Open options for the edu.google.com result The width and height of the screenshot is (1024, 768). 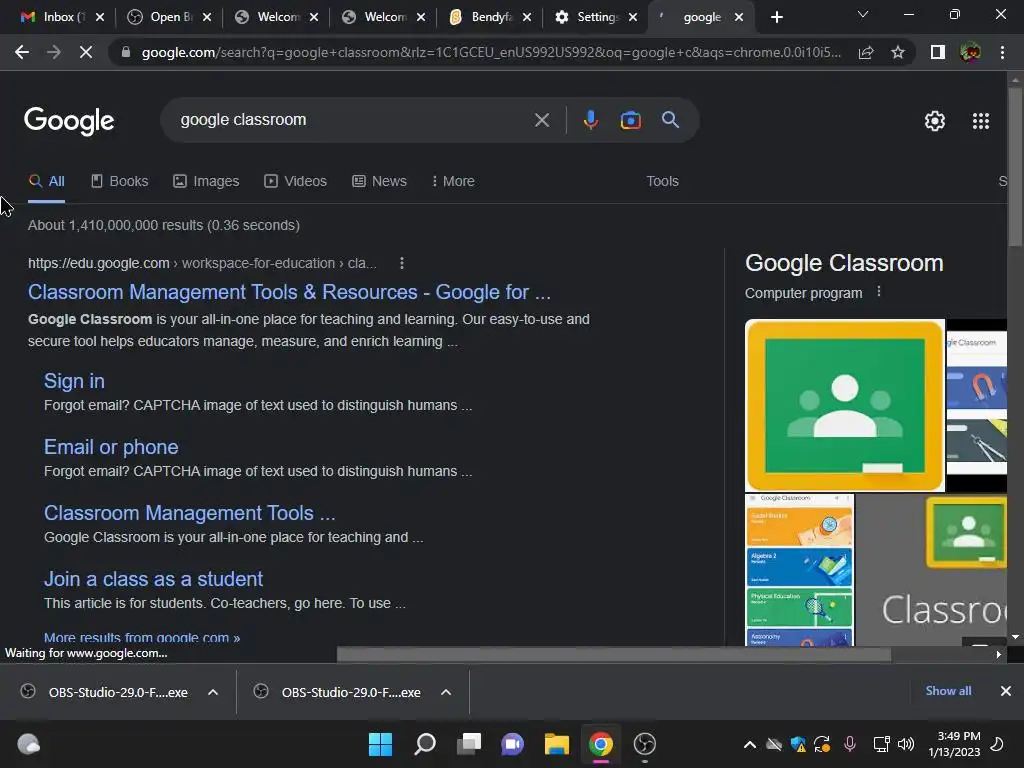pos(402,263)
